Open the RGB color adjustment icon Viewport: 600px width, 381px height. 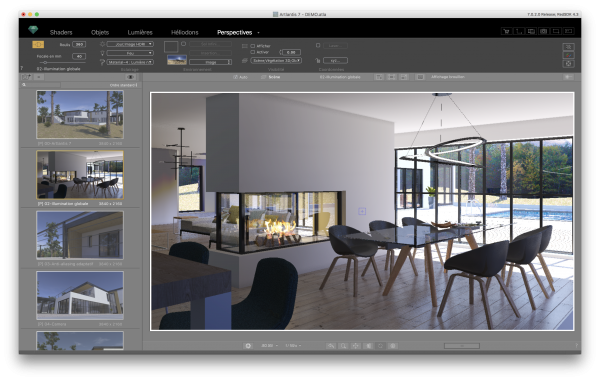pyautogui.click(x=568, y=55)
